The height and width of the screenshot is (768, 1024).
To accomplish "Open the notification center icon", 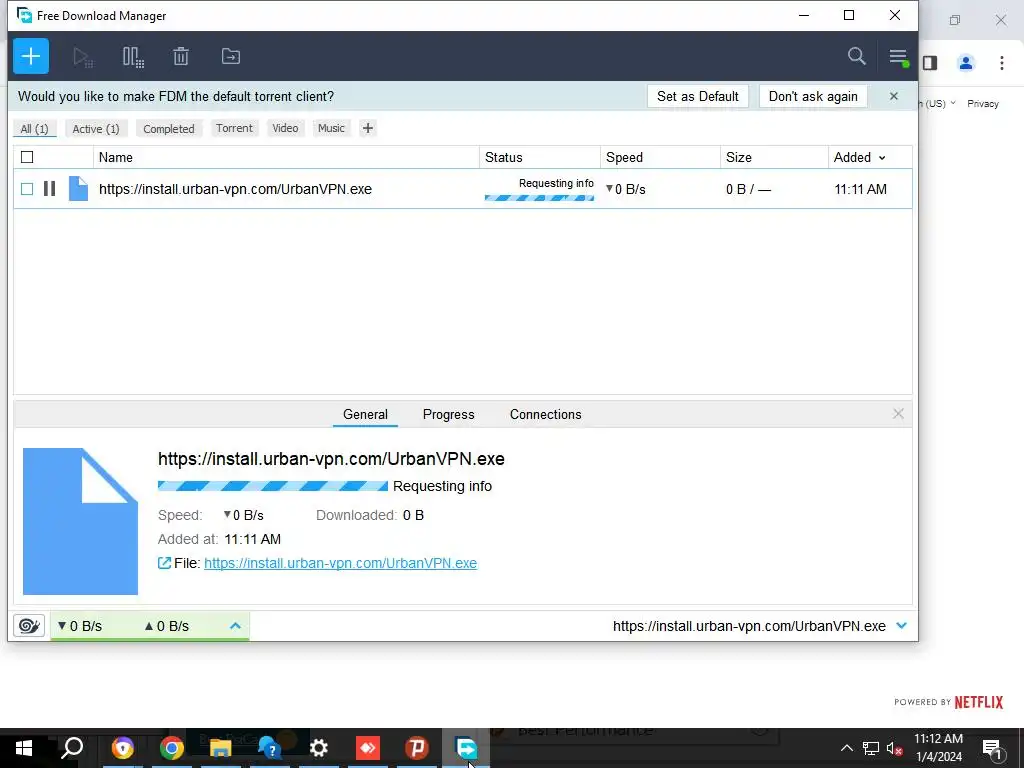I will (x=992, y=748).
